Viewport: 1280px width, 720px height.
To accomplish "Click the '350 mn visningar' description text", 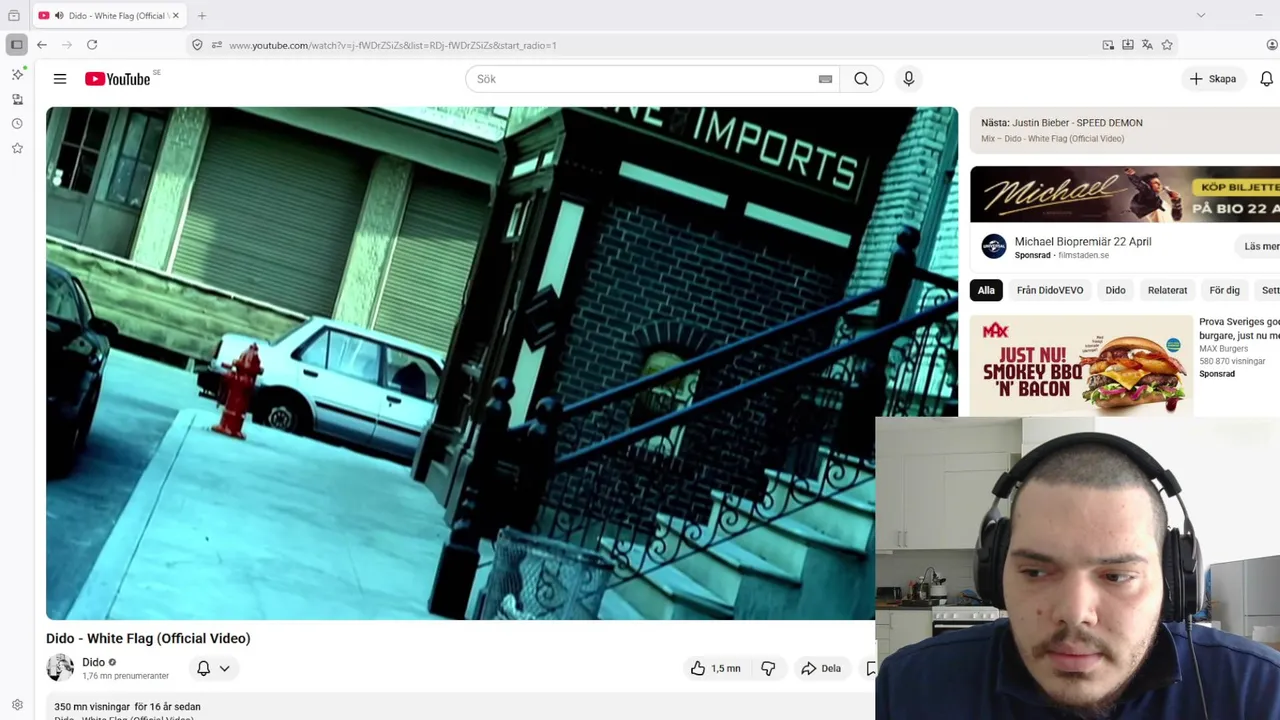I will (x=92, y=707).
